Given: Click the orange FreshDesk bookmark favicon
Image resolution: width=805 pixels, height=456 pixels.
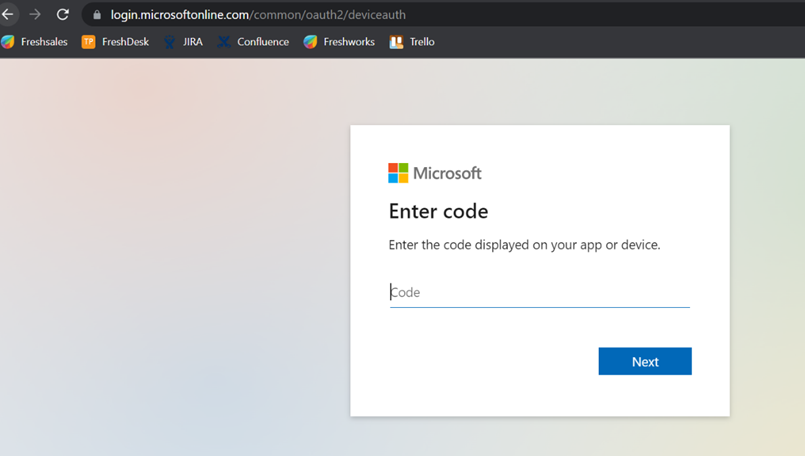Looking at the screenshot, I should (88, 42).
